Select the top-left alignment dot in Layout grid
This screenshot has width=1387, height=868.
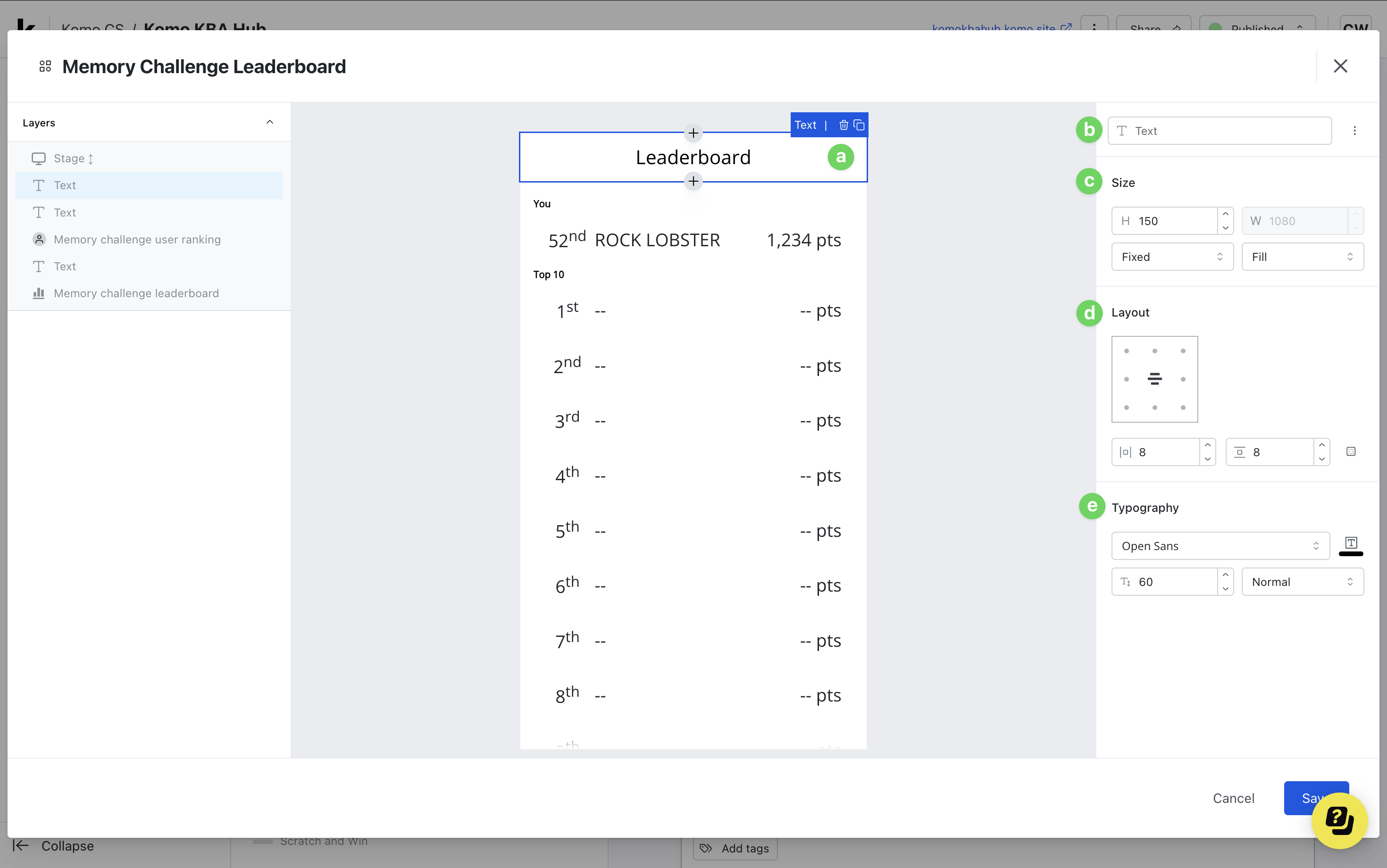(x=1127, y=351)
